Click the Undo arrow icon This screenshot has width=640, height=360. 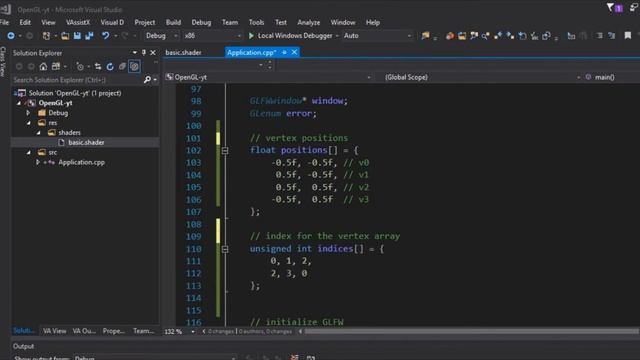(x=106, y=36)
